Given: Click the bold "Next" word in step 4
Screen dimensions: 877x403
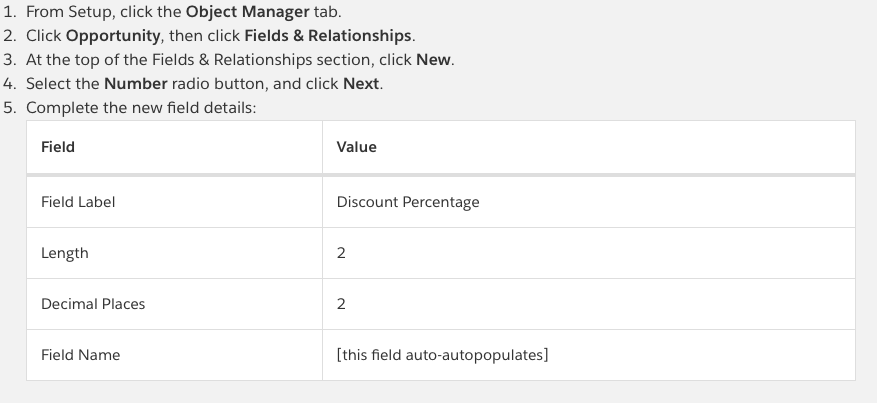Looking at the screenshot, I should (361, 84).
